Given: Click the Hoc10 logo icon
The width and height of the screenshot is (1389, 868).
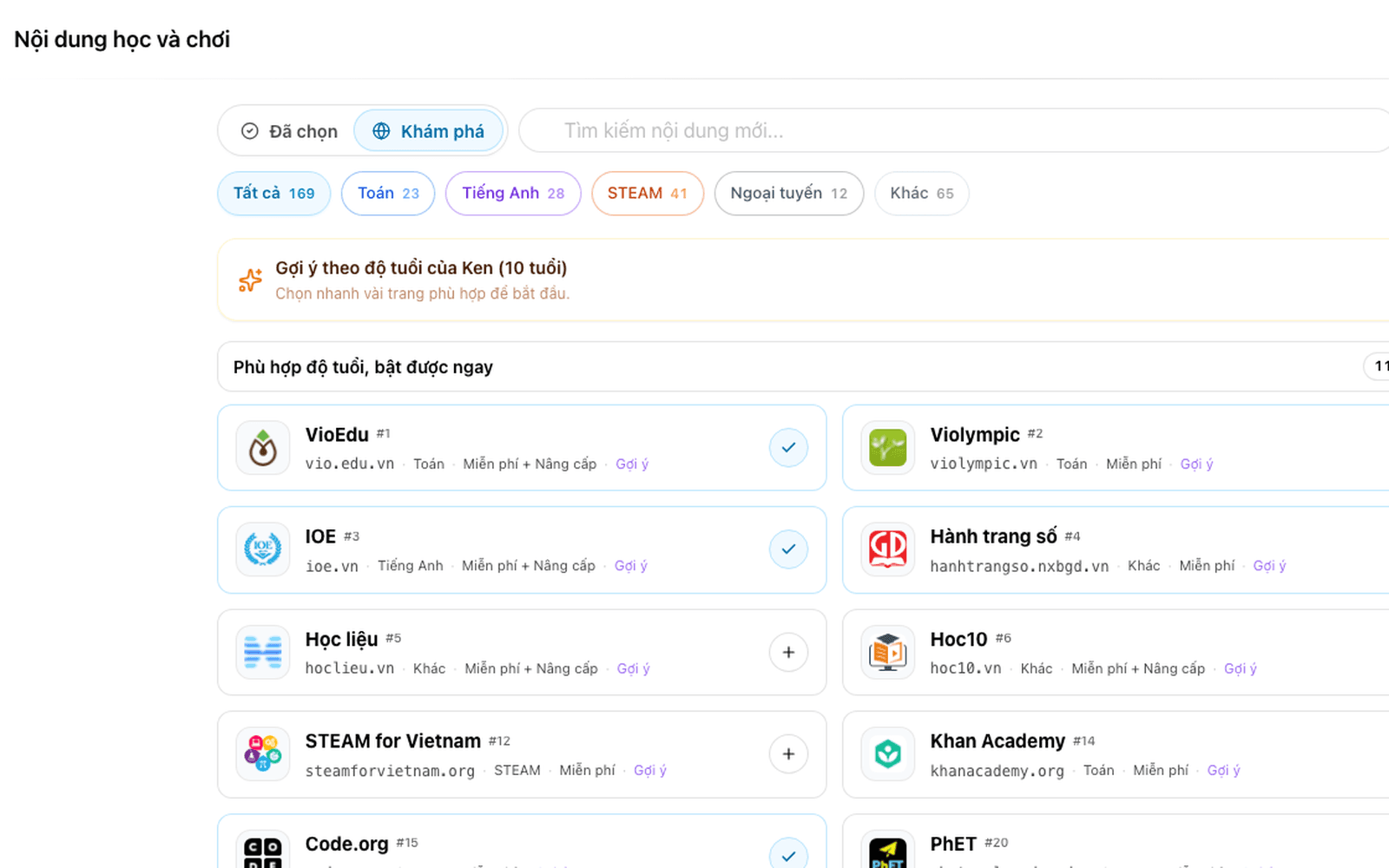Looking at the screenshot, I should [888, 652].
